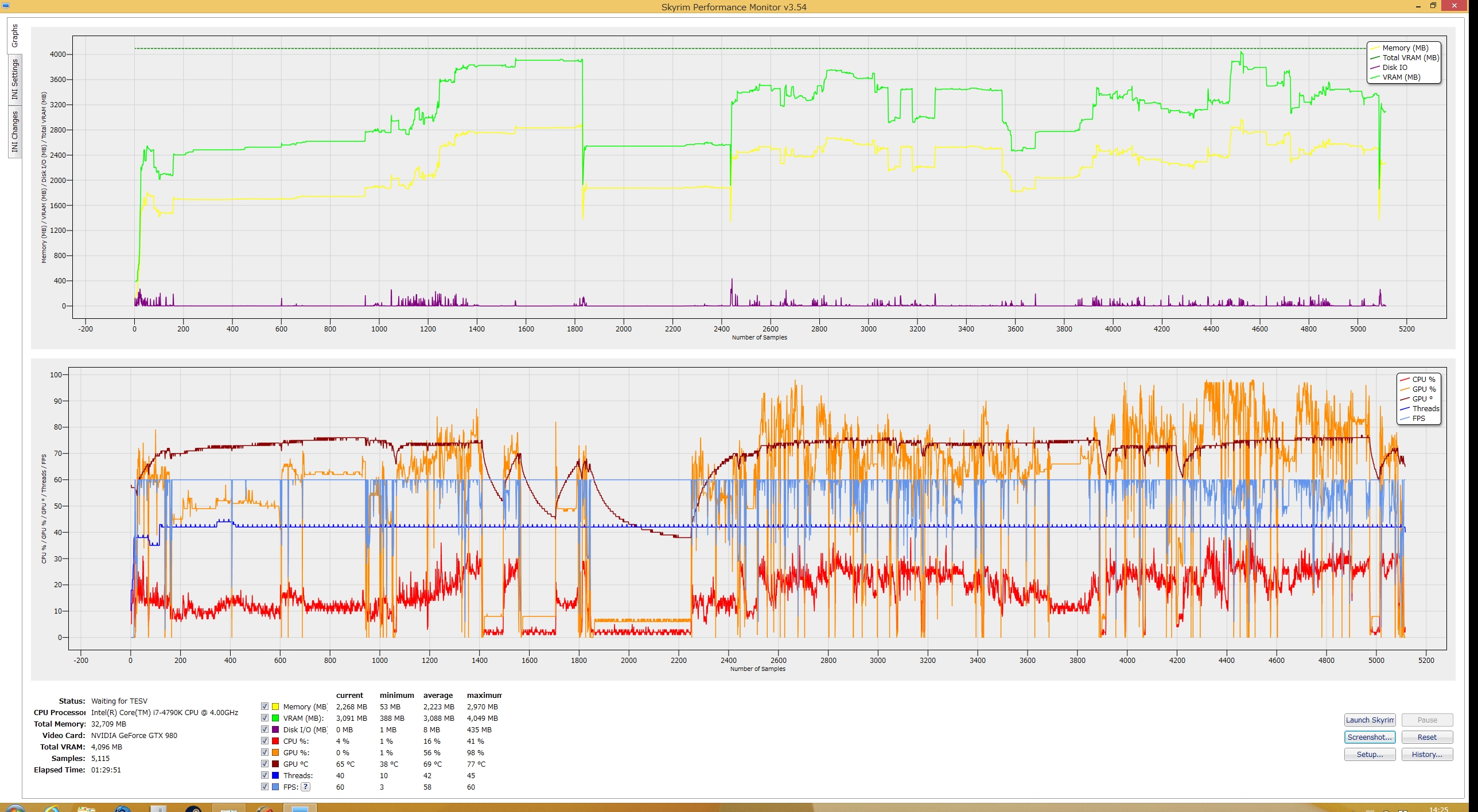Screen dimensions: 1478x812
Task: Click the dark red GPU °C swatch
Action: click(275, 764)
